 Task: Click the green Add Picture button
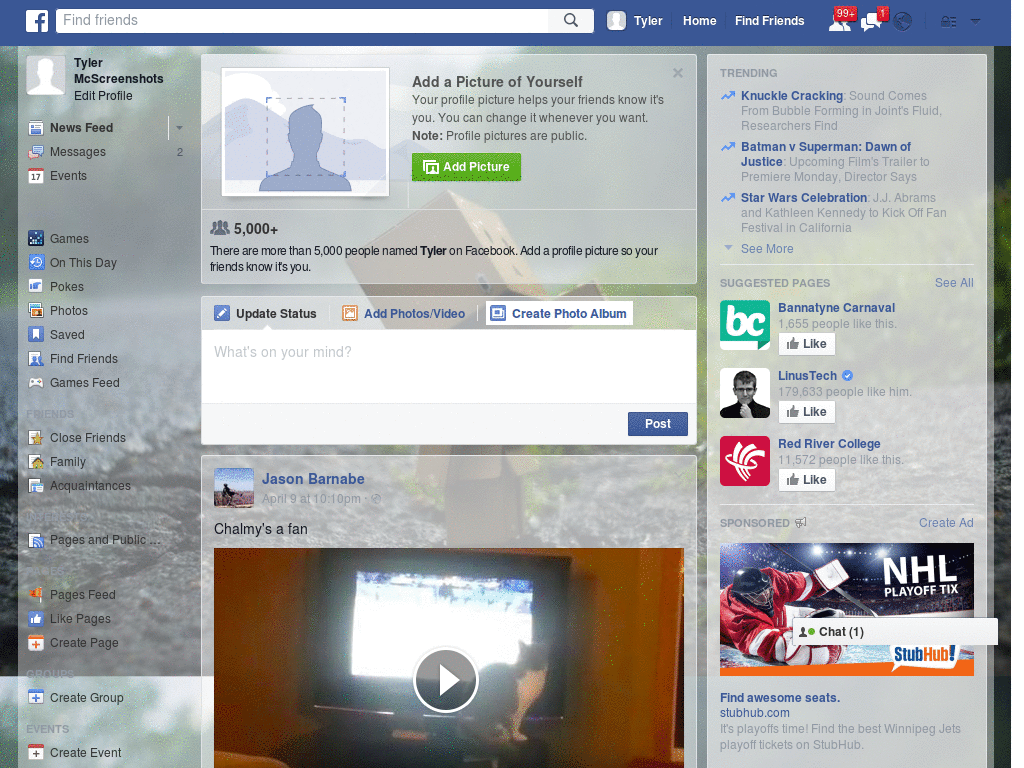point(466,167)
